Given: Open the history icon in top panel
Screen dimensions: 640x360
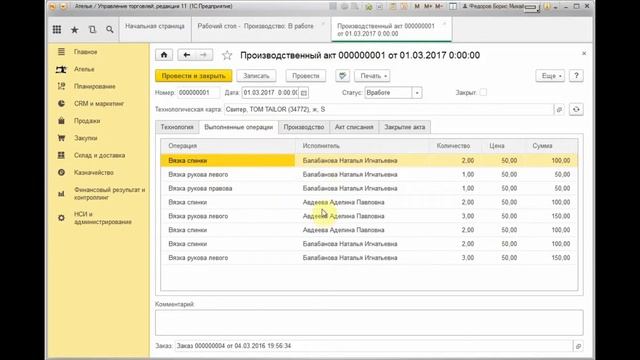Looking at the screenshot, I should point(92,29).
